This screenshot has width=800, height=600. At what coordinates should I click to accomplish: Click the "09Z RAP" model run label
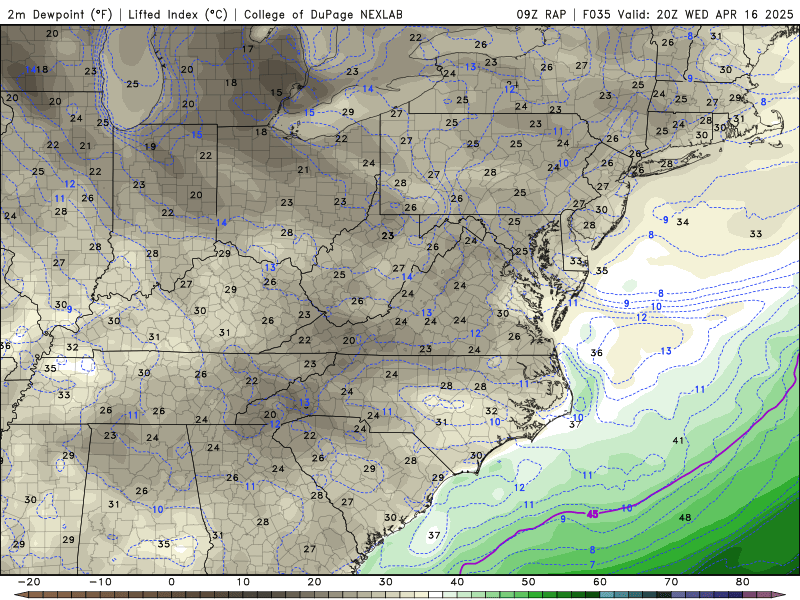pos(541,14)
